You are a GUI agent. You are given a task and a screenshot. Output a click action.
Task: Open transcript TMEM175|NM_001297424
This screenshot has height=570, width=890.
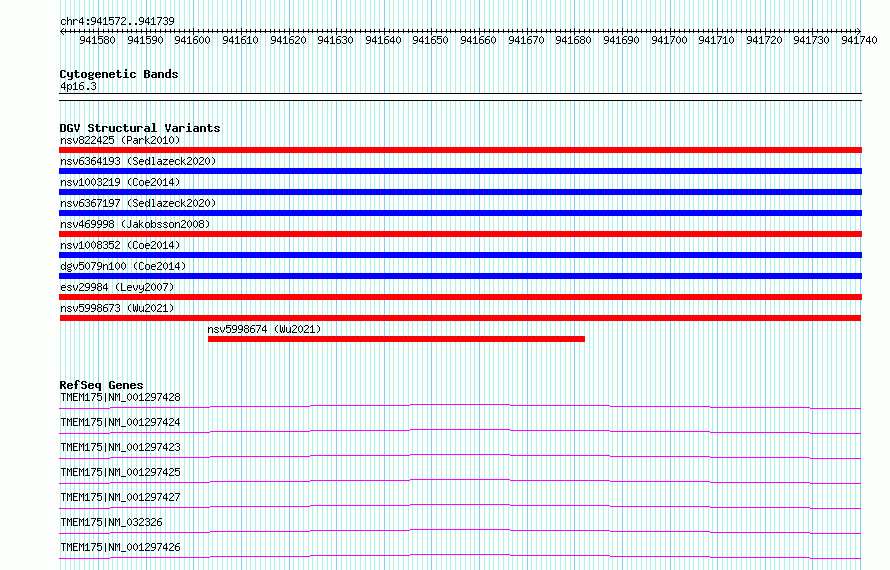pyautogui.click(x=120, y=422)
